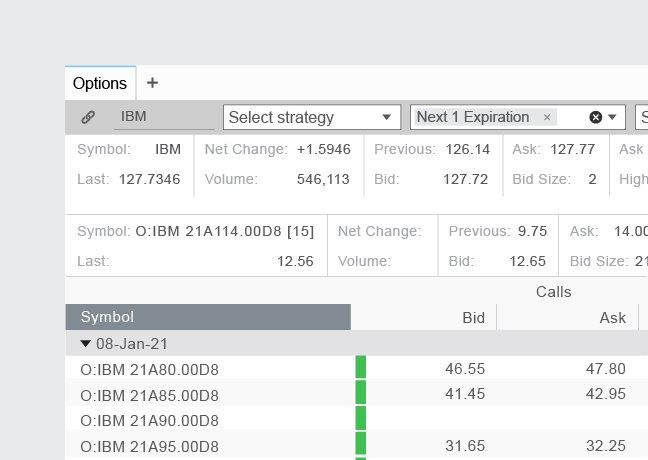Click call bid 41.45
This screenshot has height=460, width=648.
coord(465,394)
